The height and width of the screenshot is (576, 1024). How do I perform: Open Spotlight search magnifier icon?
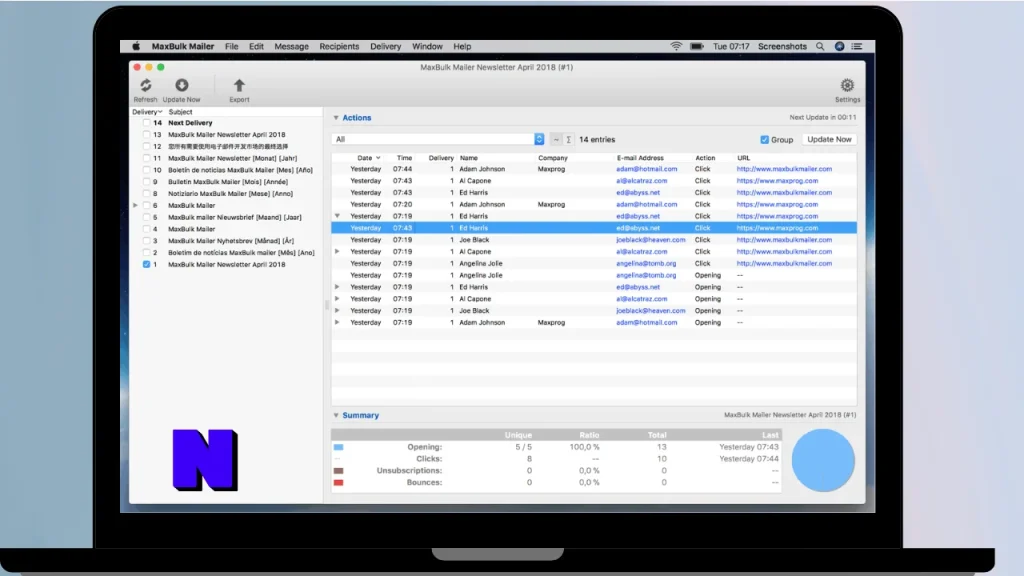click(820, 46)
